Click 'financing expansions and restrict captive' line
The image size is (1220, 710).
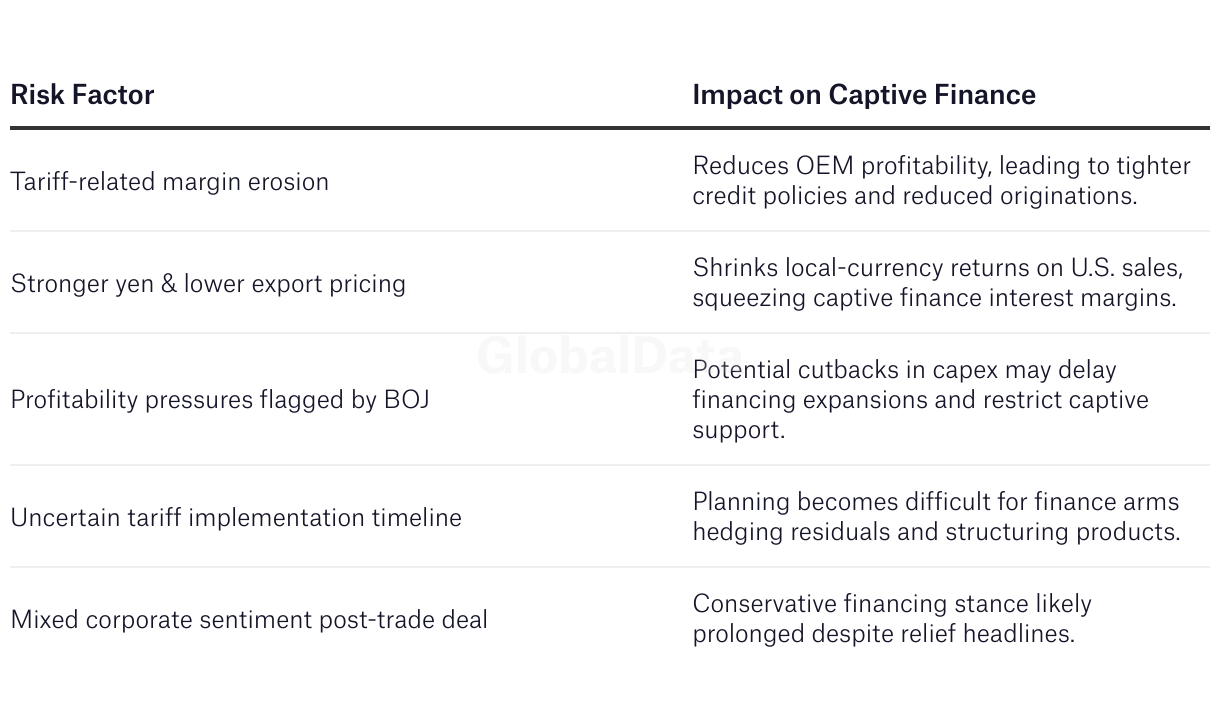click(x=920, y=400)
